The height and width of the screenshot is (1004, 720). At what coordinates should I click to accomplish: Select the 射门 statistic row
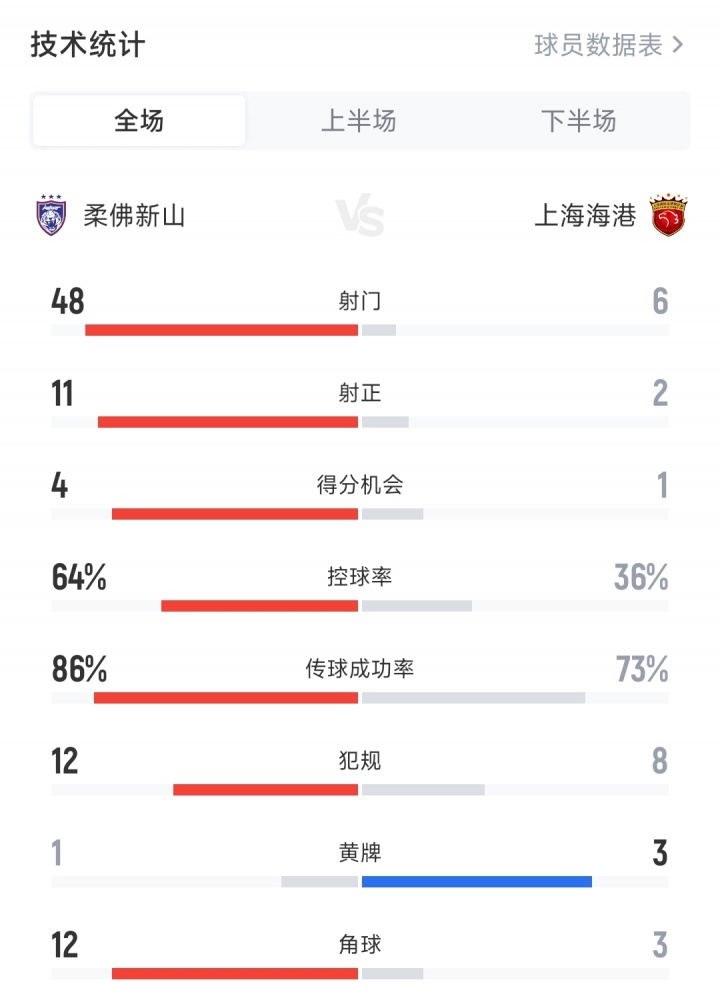[x=360, y=301]
